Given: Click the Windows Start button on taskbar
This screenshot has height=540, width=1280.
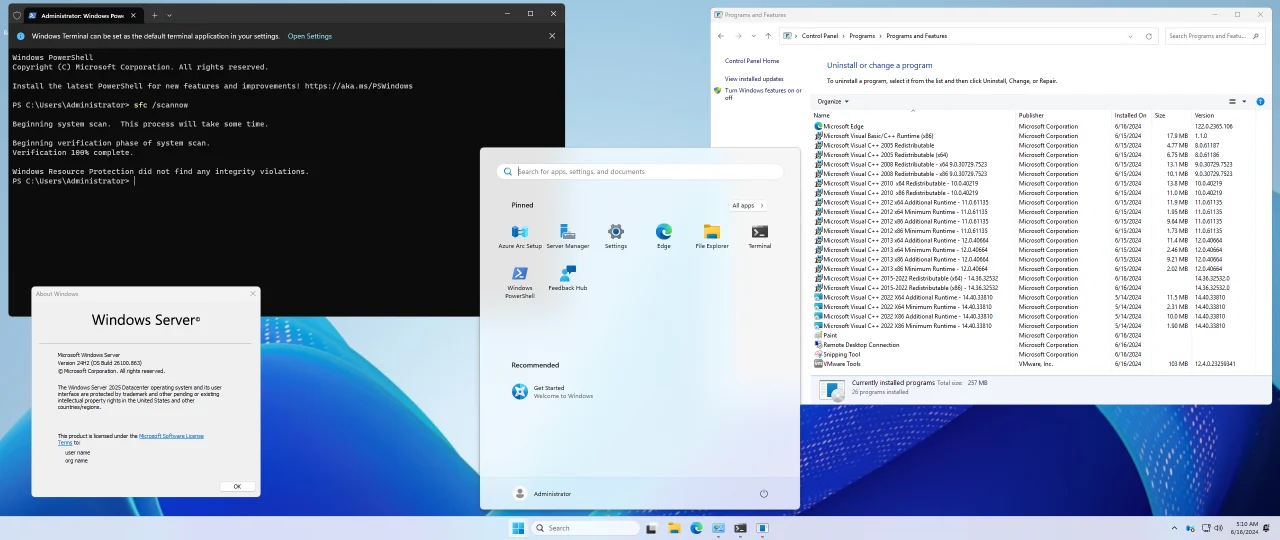Looking at the screenshot, I should pos(518,528).
